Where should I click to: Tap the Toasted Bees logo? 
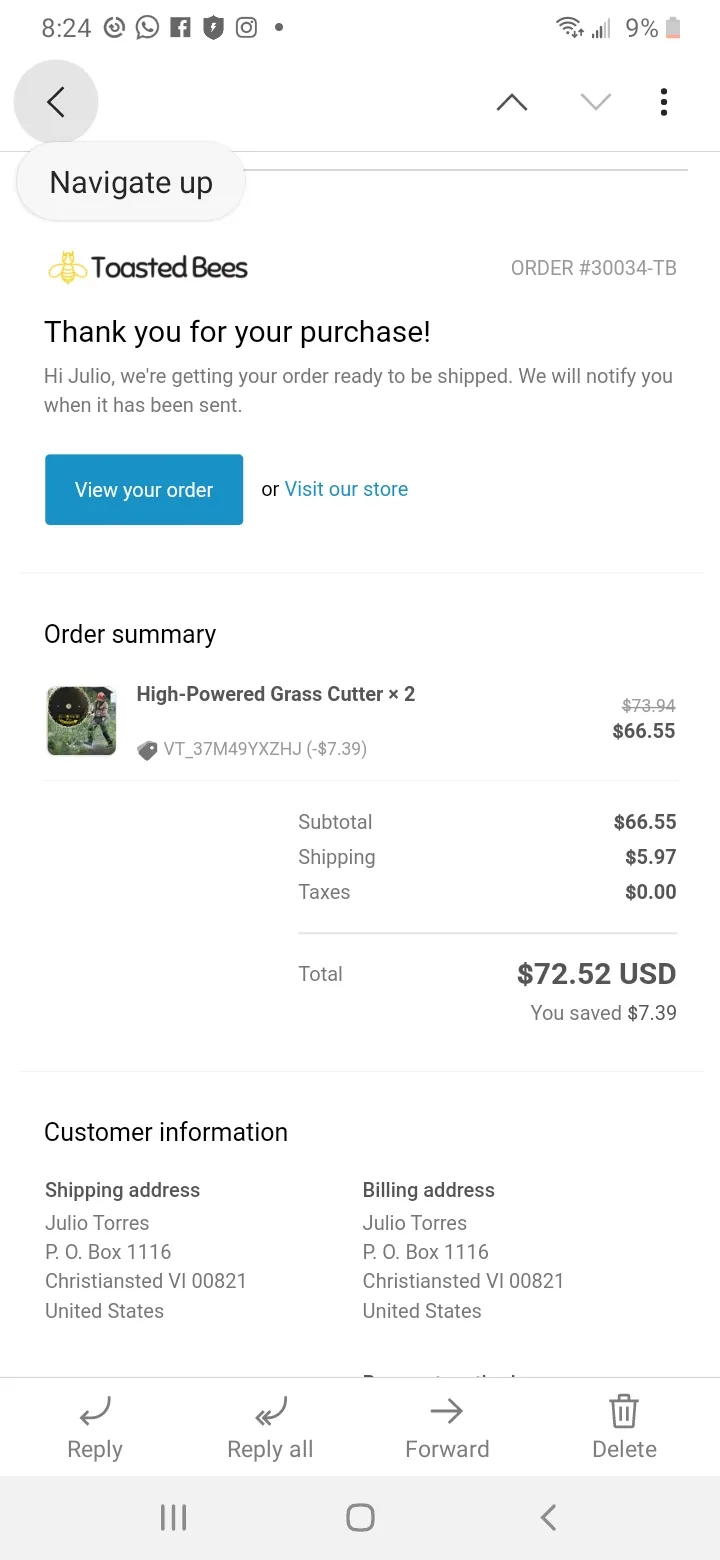(147, 268)
